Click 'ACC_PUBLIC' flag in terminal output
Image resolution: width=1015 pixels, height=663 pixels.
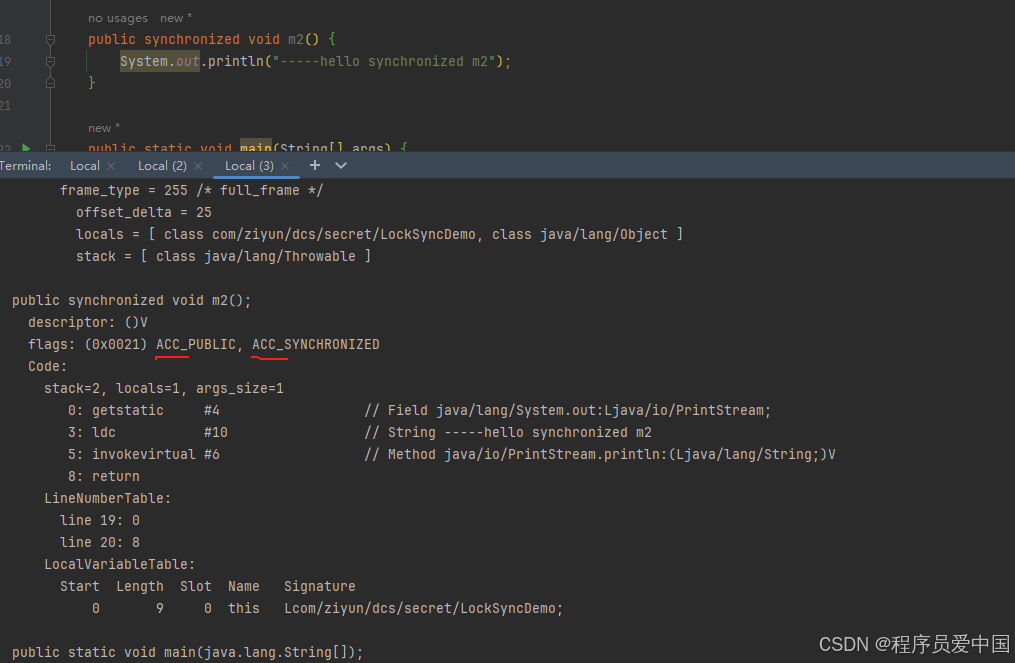(195, 344)
